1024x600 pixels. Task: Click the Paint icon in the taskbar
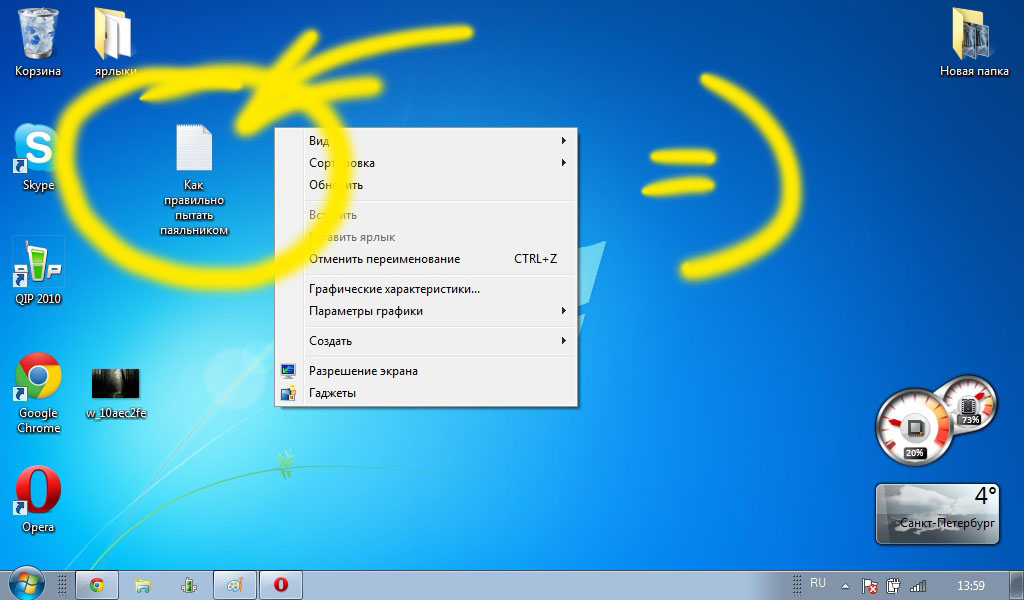[x=235, y=585]
